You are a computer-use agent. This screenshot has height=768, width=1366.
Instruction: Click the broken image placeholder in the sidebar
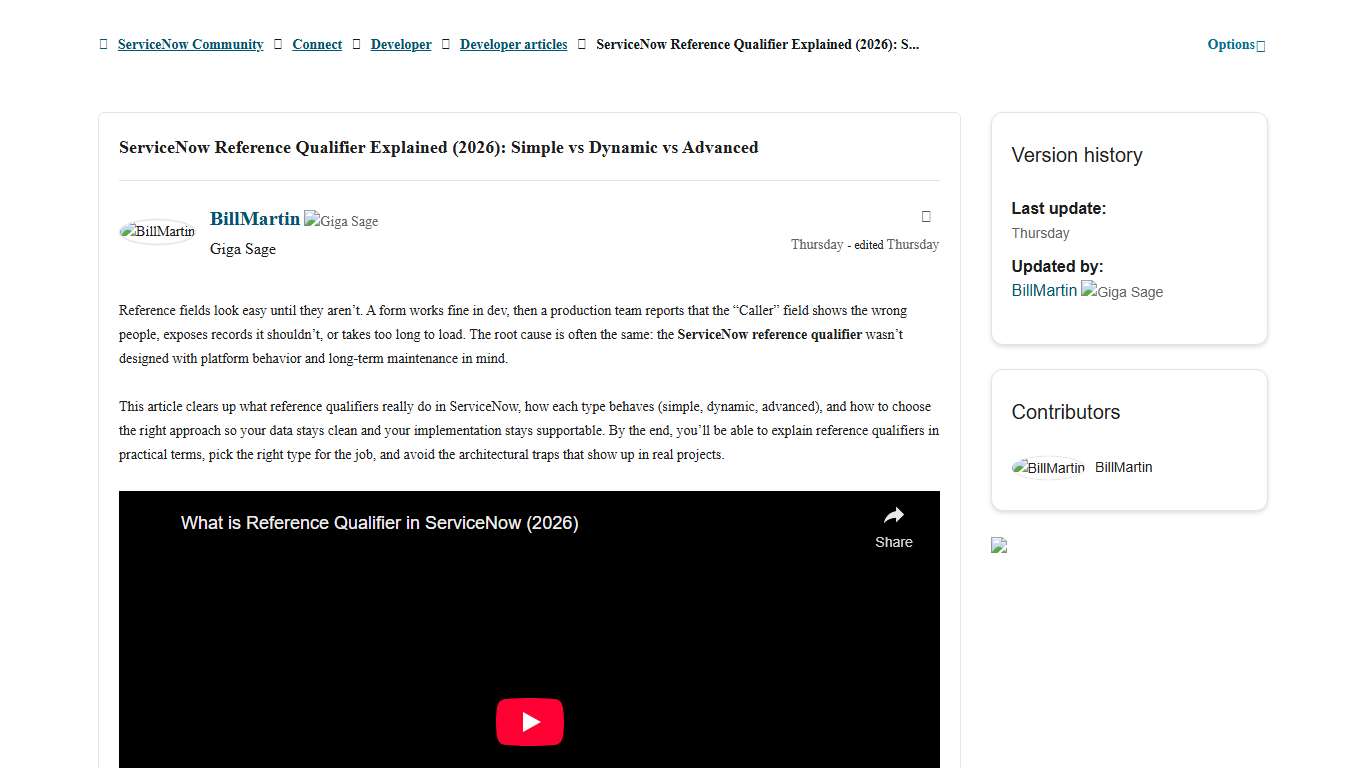tap(998, 546)
